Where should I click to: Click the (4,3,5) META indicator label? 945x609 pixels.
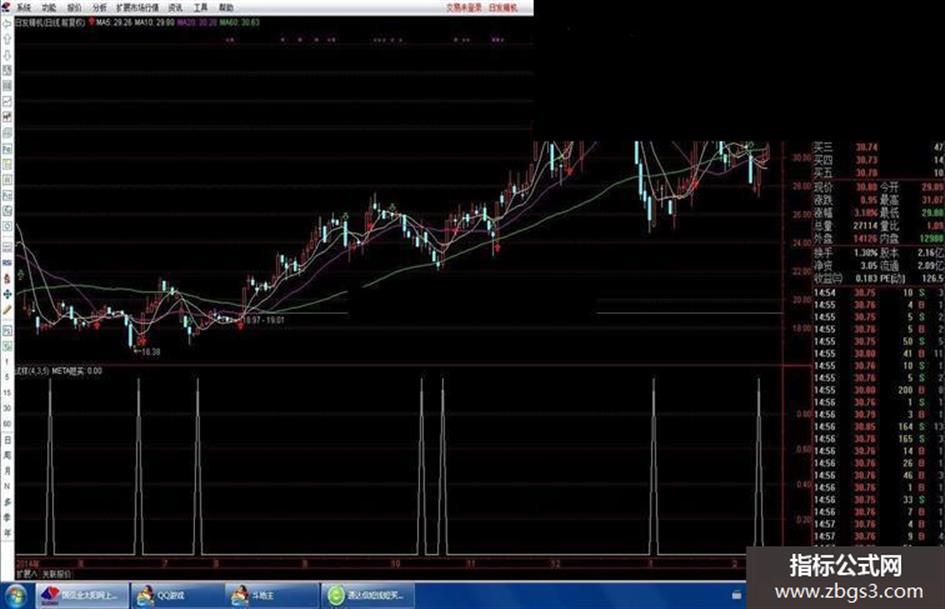click(x=59, y=371)
